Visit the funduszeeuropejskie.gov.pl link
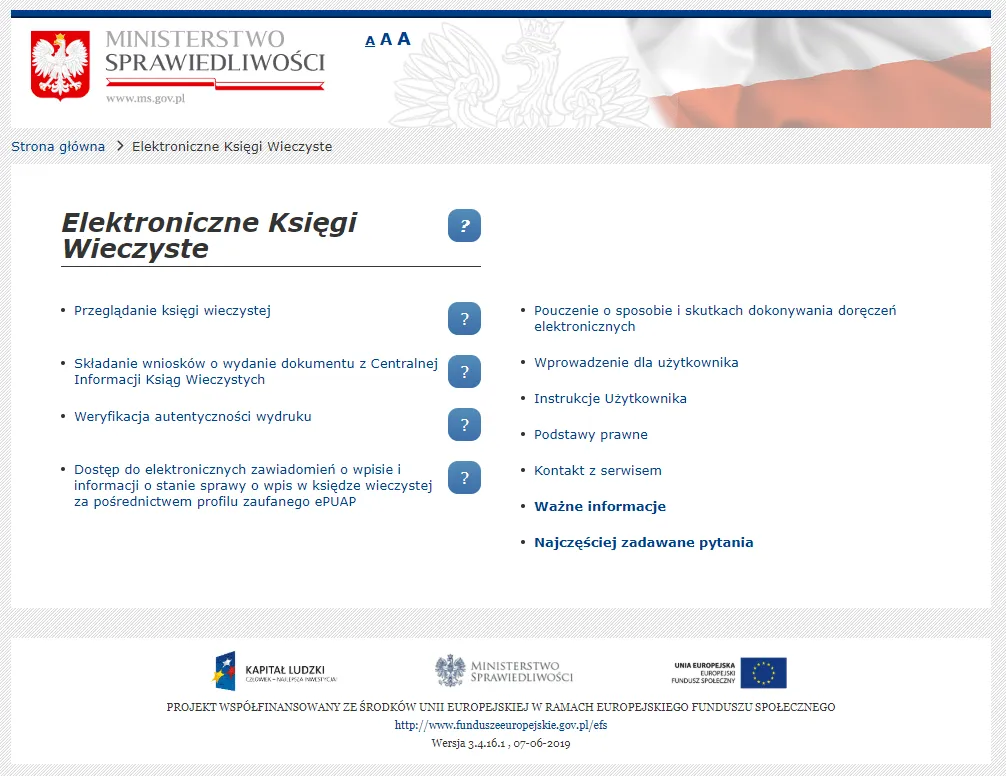Screen dimensions: 1006x776 pyautogui.click(x=503, y=725)
